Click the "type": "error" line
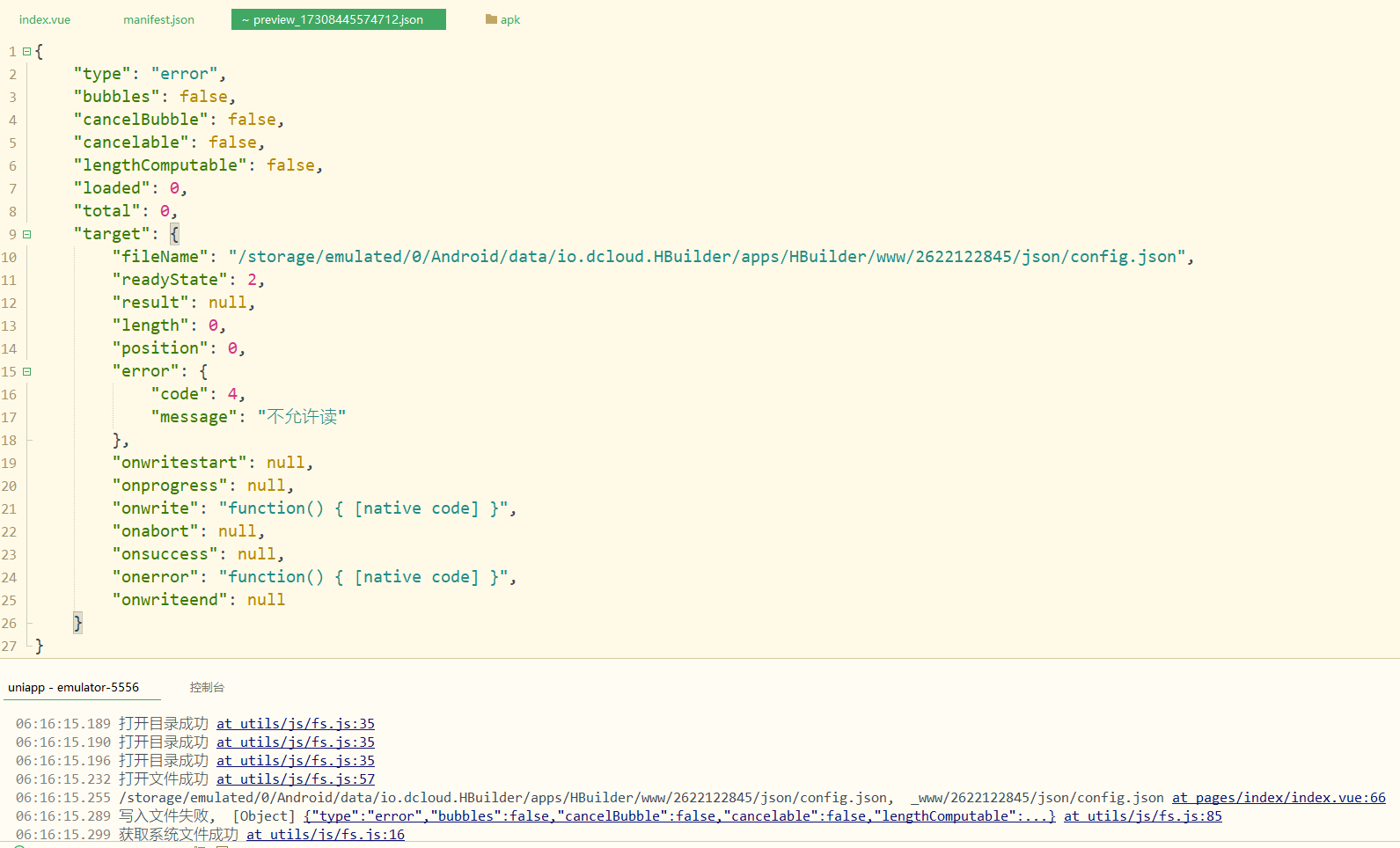Viewport: 1400px width, 848px height. point(150,74)
